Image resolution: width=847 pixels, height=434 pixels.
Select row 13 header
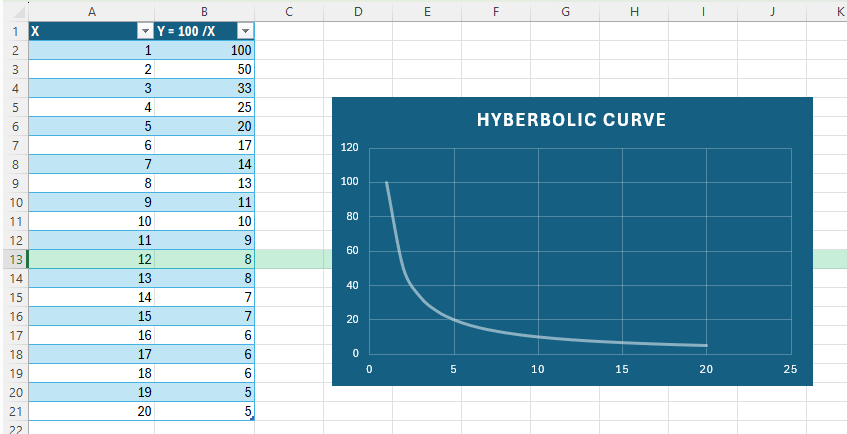pyautogui.click(x=16, y=259)
